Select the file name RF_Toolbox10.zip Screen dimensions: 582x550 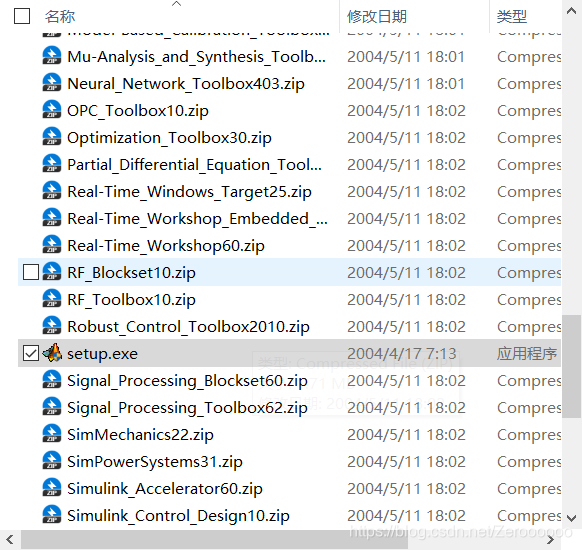[131, 299]
